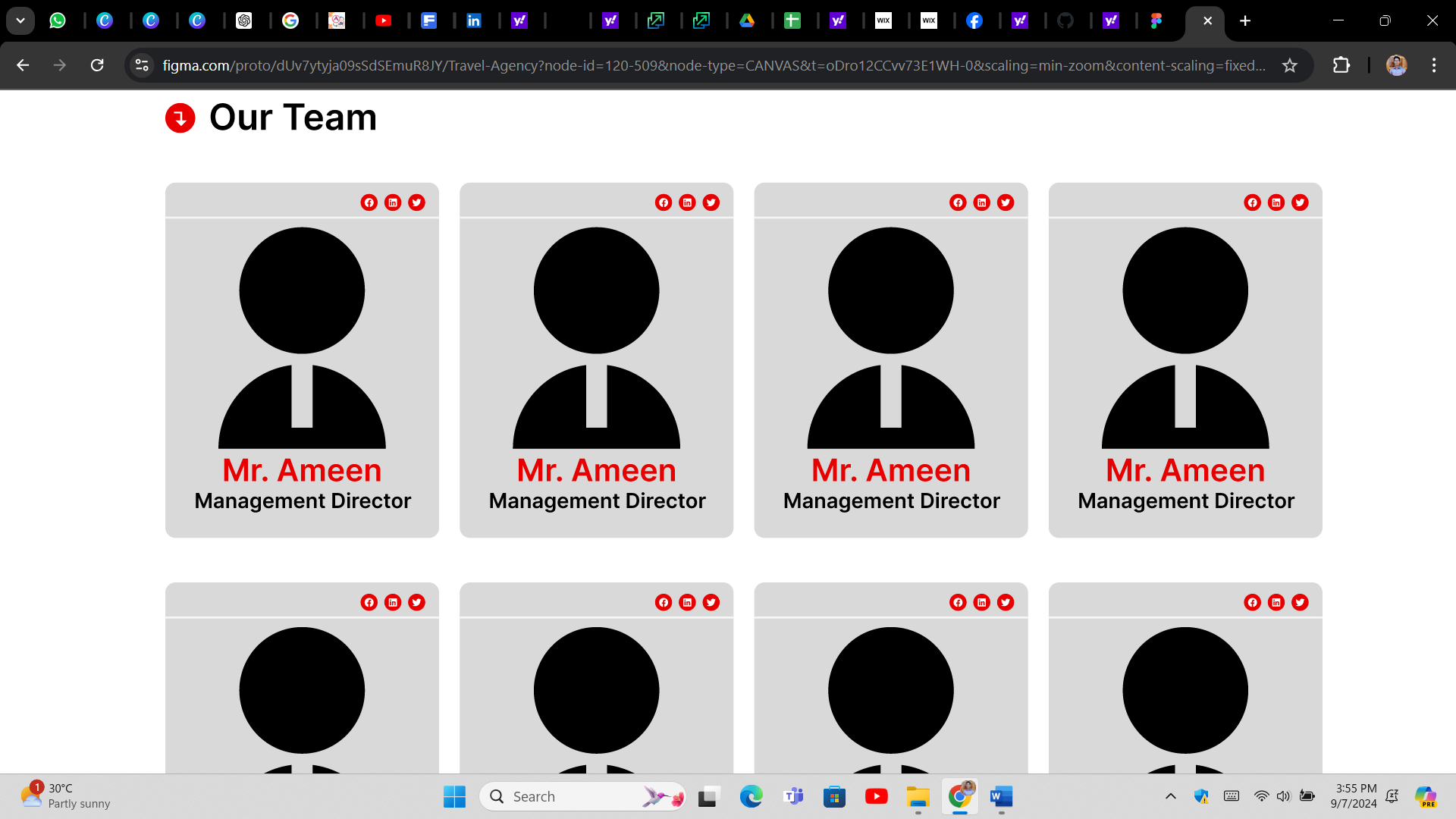The width and height of the screenshot is (1456, 819).
Task: Switch to the WhatsApp tab
Action: (58, 20)
